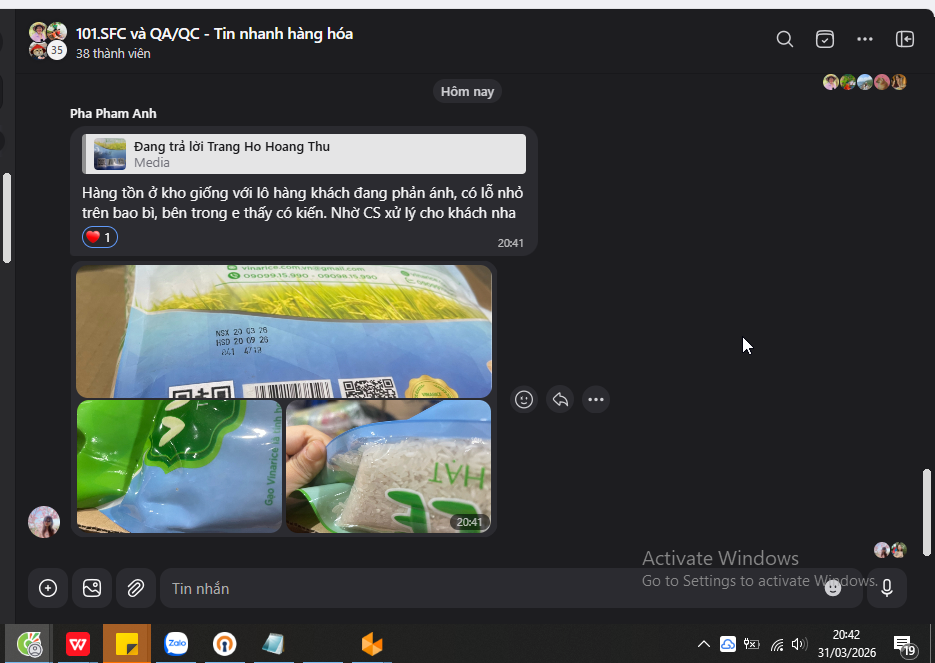Open the cloud sync tray icon
This screenshot has height=663, width=935.
(x=728, y=644)
